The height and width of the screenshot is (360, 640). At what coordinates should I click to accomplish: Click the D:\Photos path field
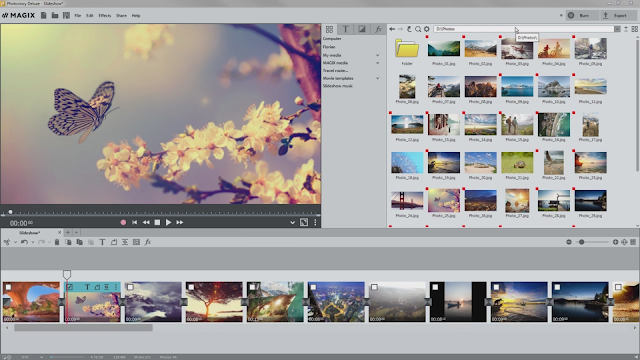523,29
